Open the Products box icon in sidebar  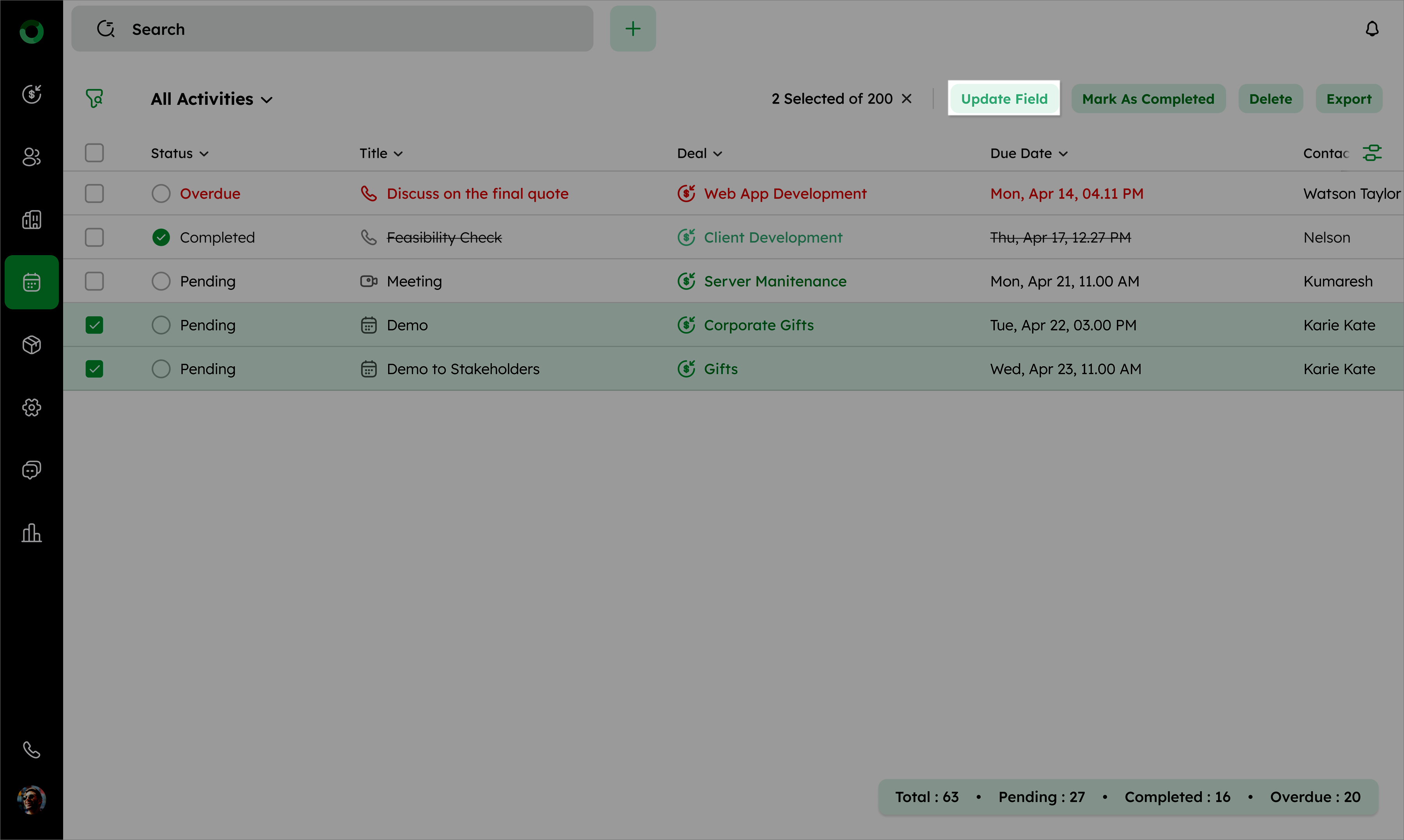coord(32,345)
